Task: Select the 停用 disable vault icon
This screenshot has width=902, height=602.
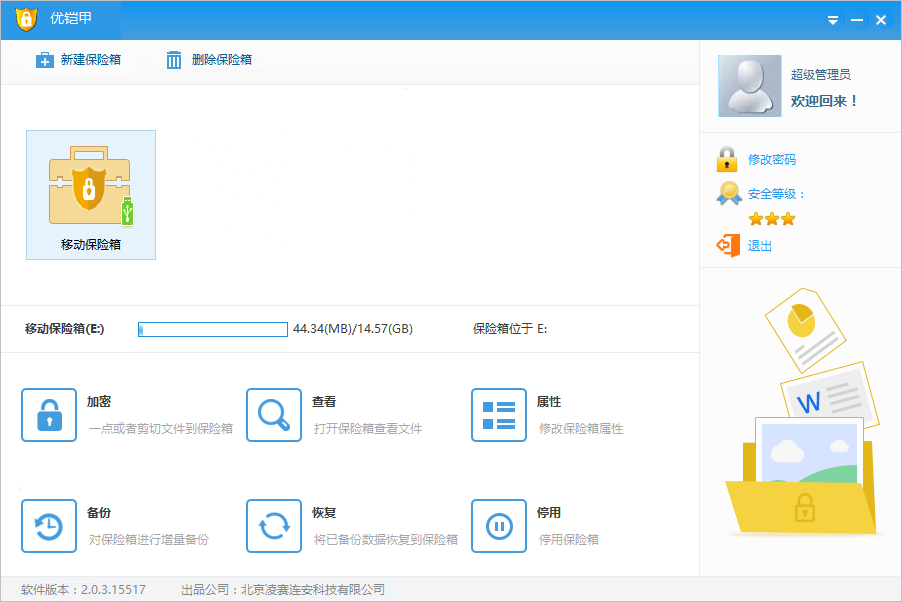Action: tap(499, 526)
